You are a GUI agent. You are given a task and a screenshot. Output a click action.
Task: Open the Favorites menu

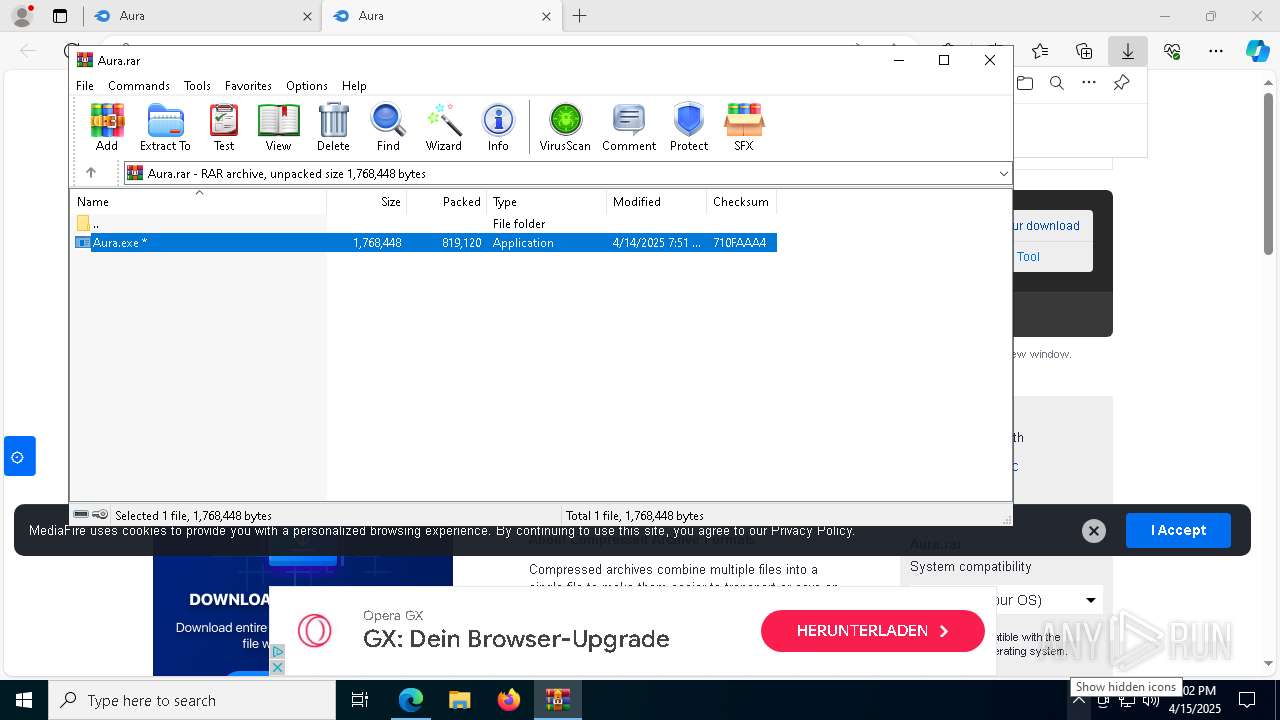248,86
